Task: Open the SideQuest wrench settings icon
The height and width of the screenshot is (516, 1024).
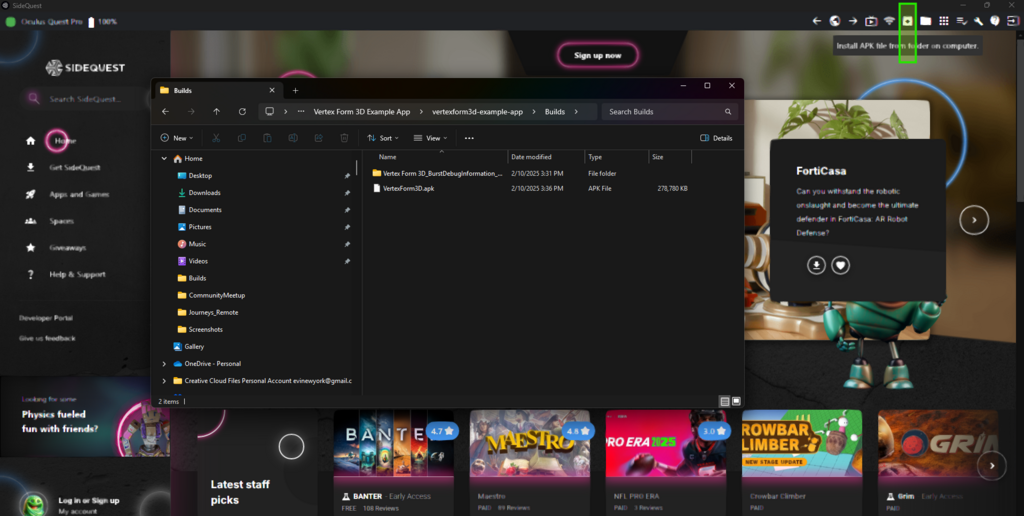Action: pyautogui.click(x=979, y=21)
